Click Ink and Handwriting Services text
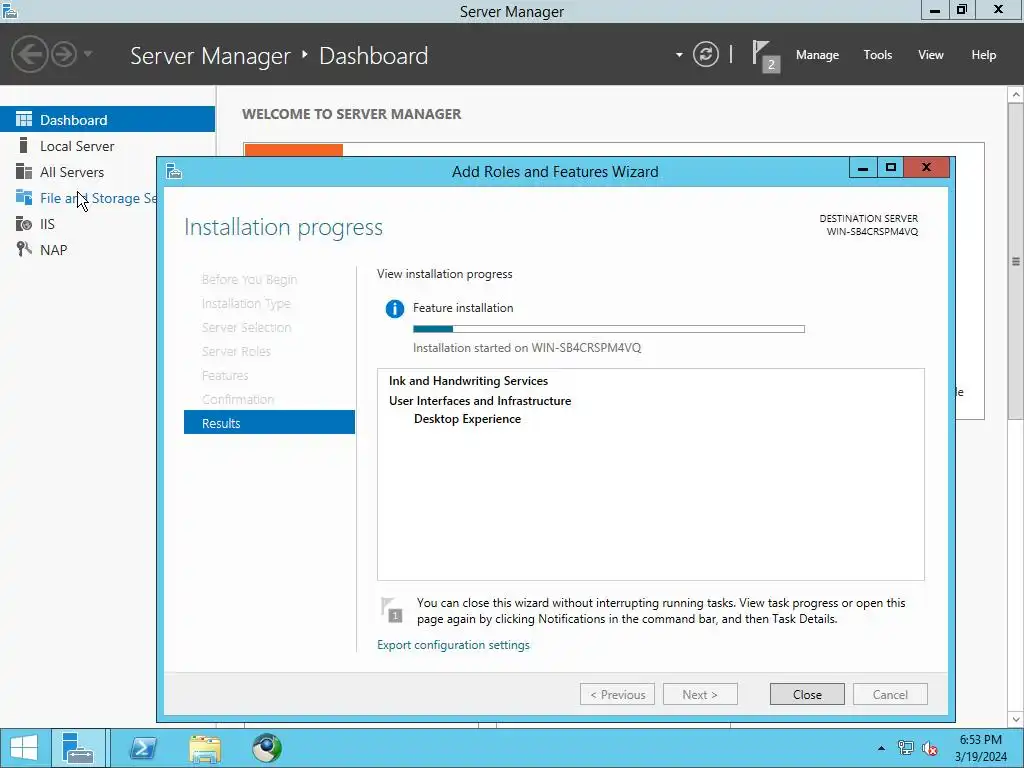 [468, 381]
